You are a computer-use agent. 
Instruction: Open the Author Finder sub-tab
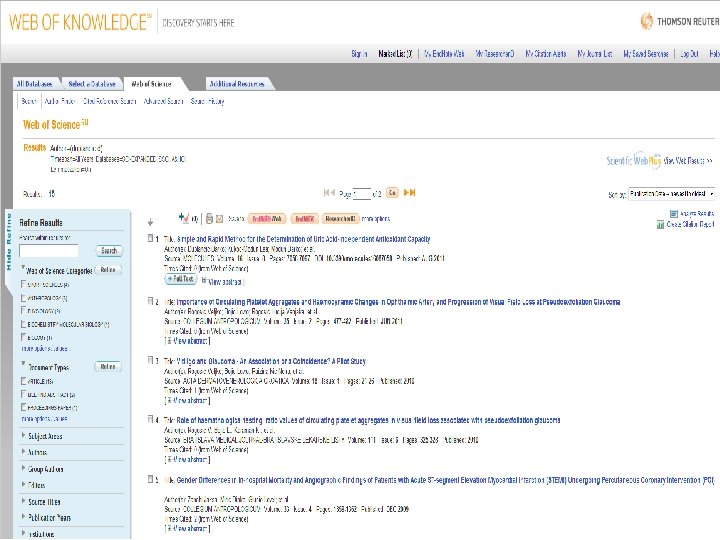click(x=60, y=101)
